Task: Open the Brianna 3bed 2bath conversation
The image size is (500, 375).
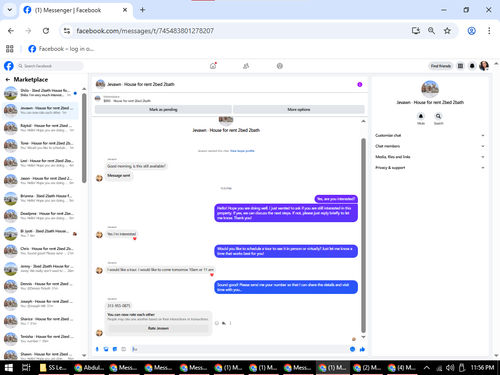Action: 41,198
